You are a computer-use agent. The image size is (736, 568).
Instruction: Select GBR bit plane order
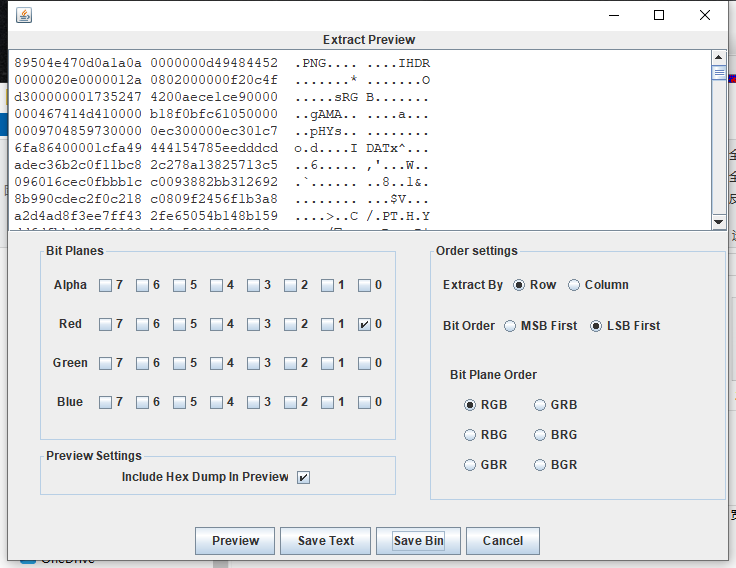tap(470, 465)
